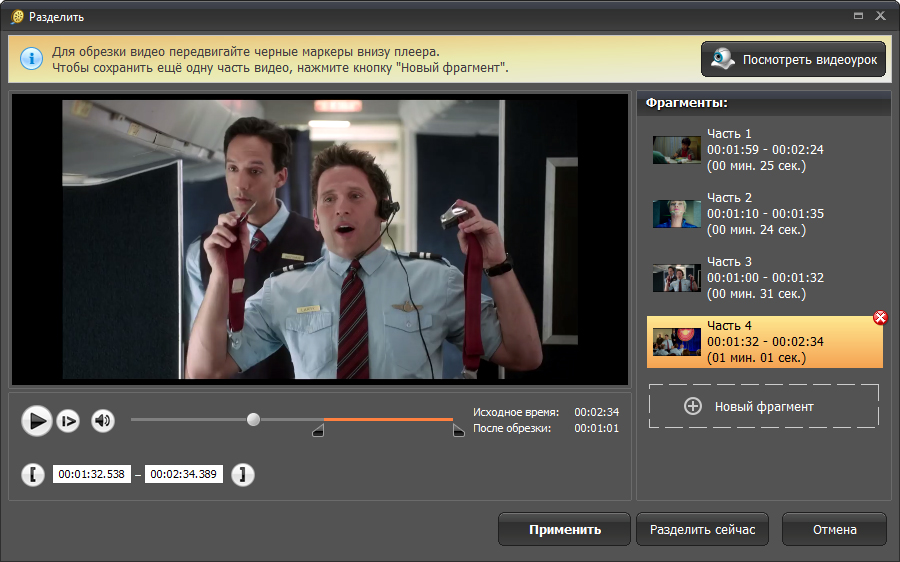900x562 pixels.
Task: Select the right black trim marker
Action: coord(458,431)
